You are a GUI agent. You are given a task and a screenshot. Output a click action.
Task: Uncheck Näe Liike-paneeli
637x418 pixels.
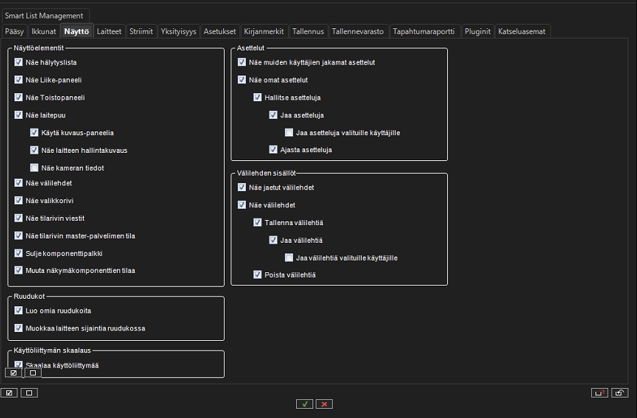tap(18, 80)
